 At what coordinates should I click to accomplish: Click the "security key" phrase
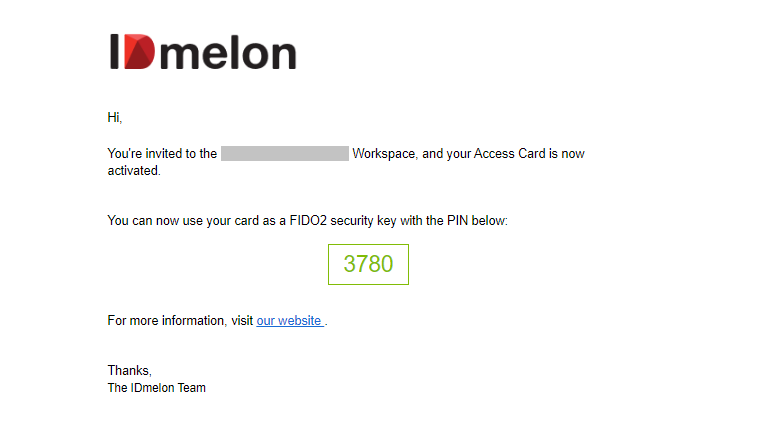363,221
